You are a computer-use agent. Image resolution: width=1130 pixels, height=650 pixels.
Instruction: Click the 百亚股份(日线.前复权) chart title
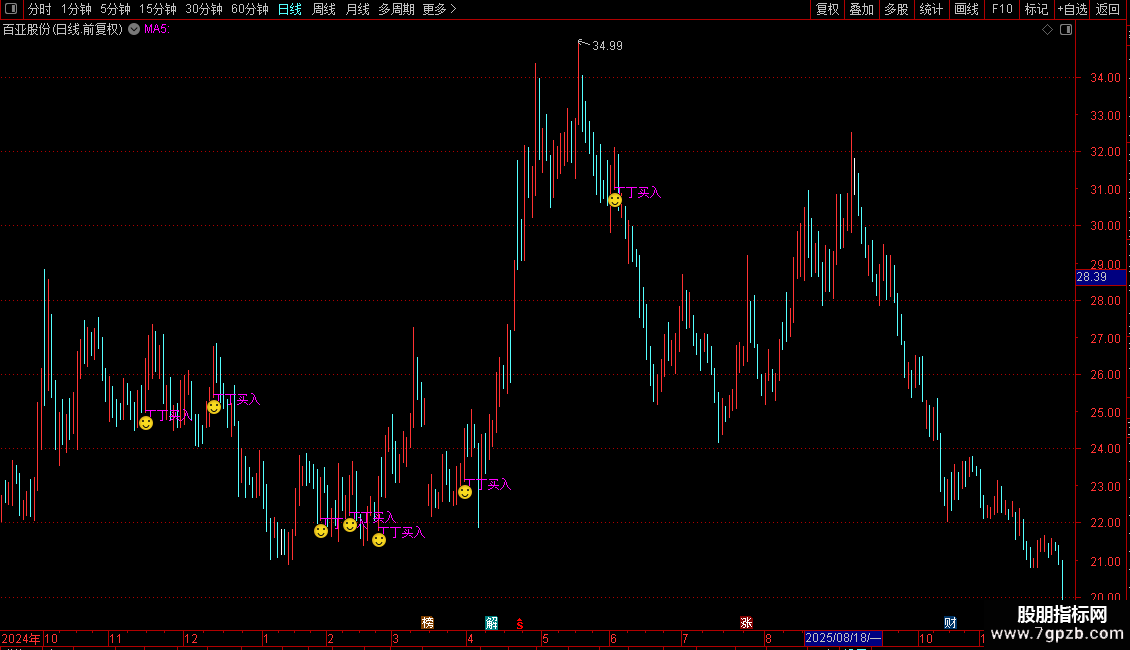click(63, 29)
